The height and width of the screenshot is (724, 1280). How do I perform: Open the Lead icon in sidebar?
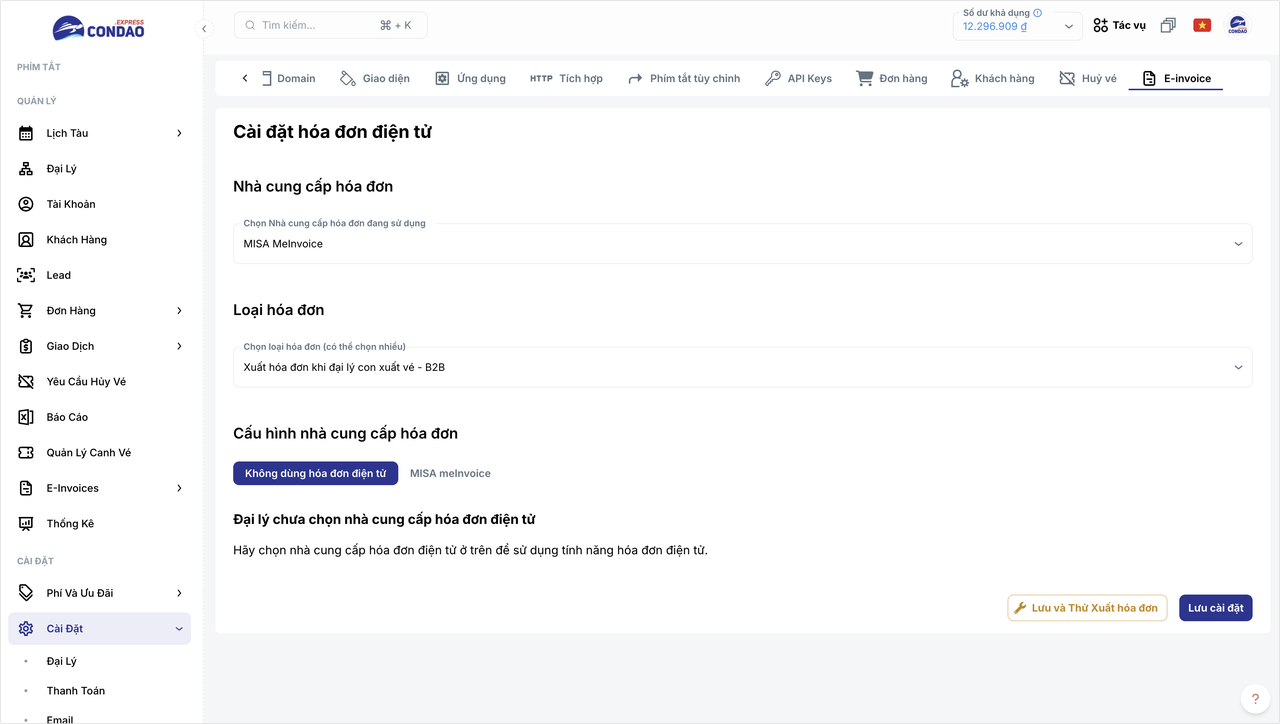point(26,275)
